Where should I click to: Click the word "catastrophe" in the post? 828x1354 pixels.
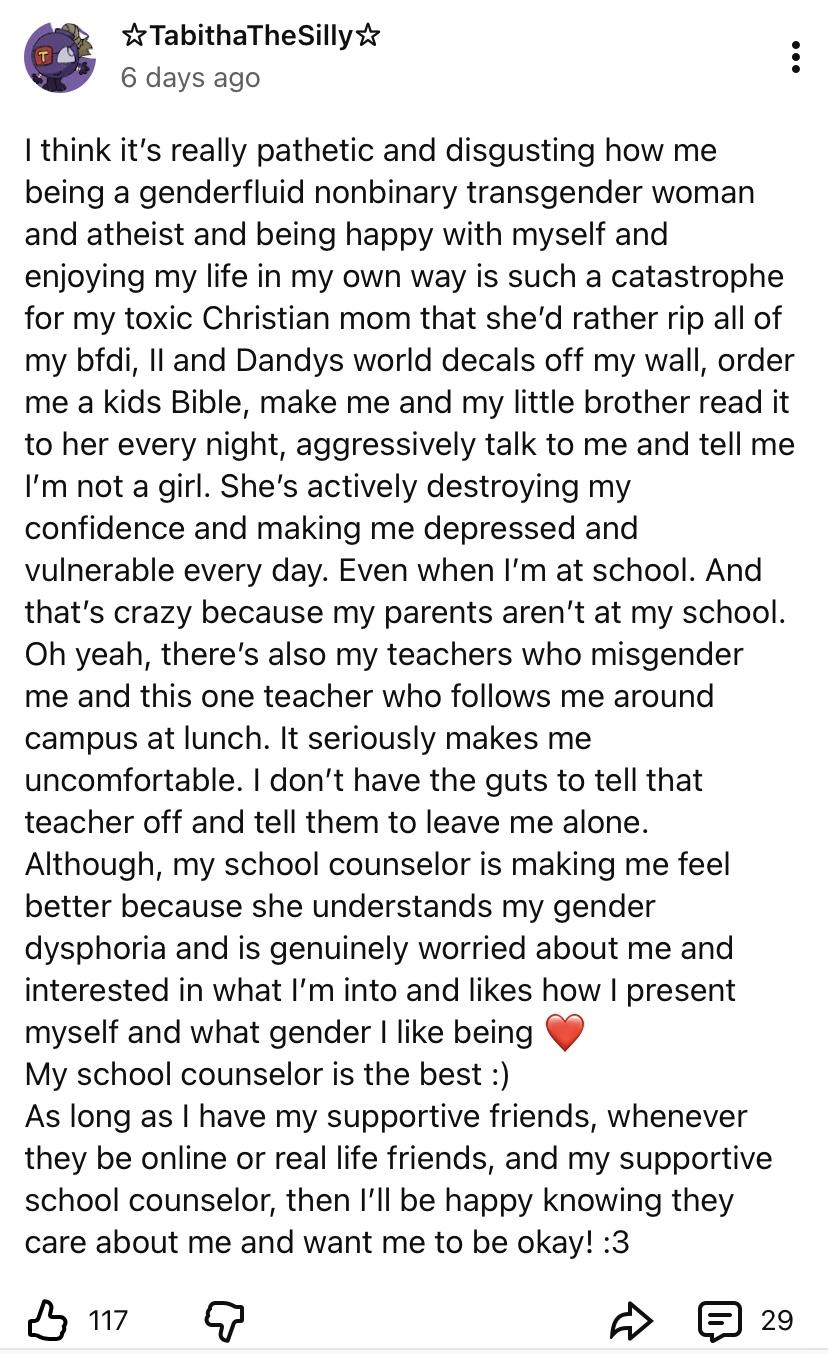click(698, 276)
